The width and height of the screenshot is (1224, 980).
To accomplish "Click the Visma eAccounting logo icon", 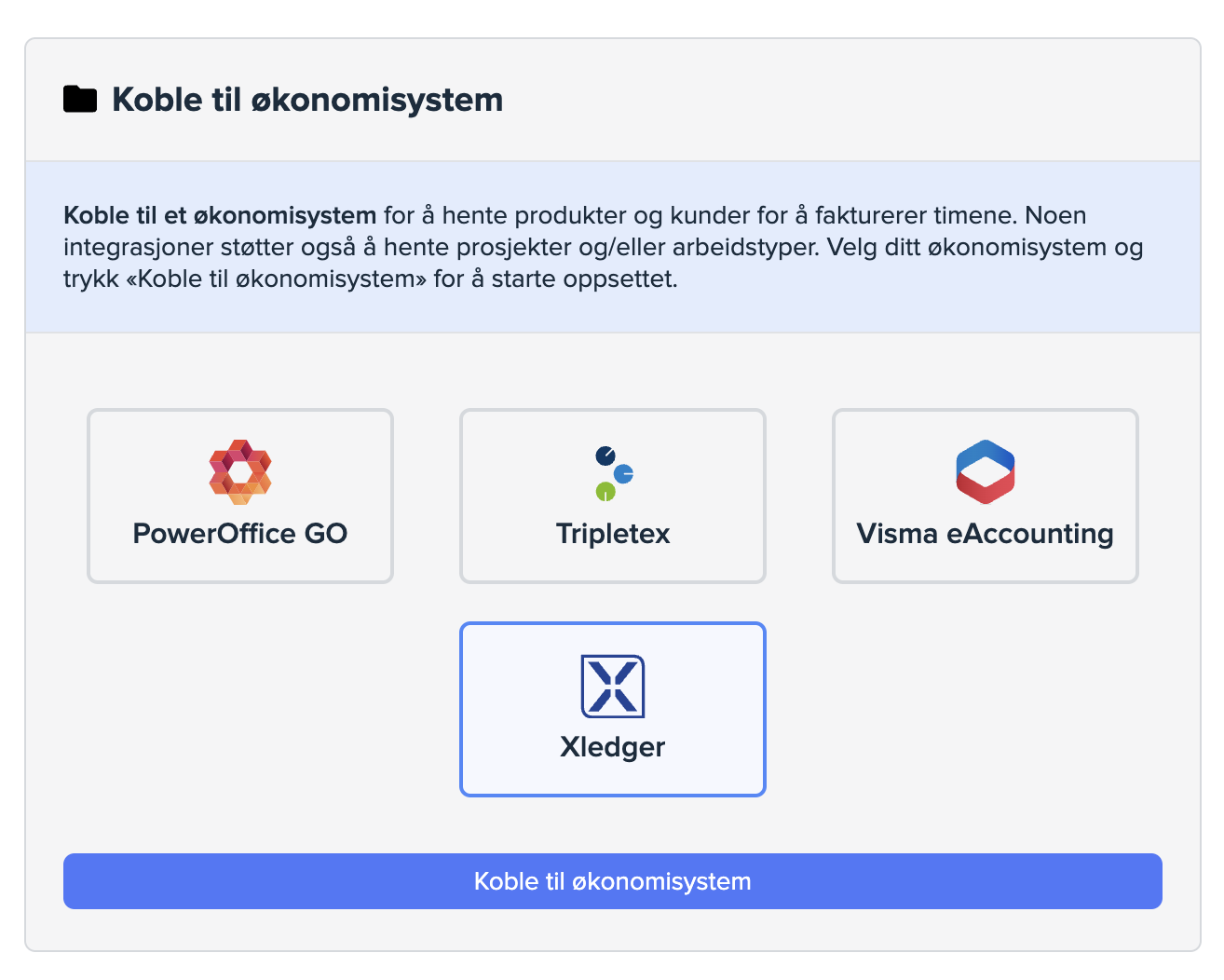I will [x=985, y=471].
